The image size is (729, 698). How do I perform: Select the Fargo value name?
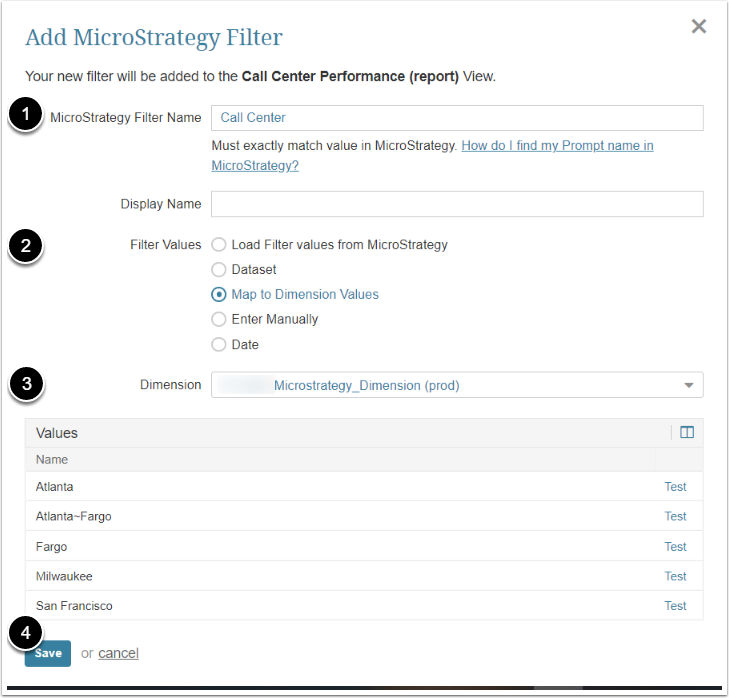[52, 547]
